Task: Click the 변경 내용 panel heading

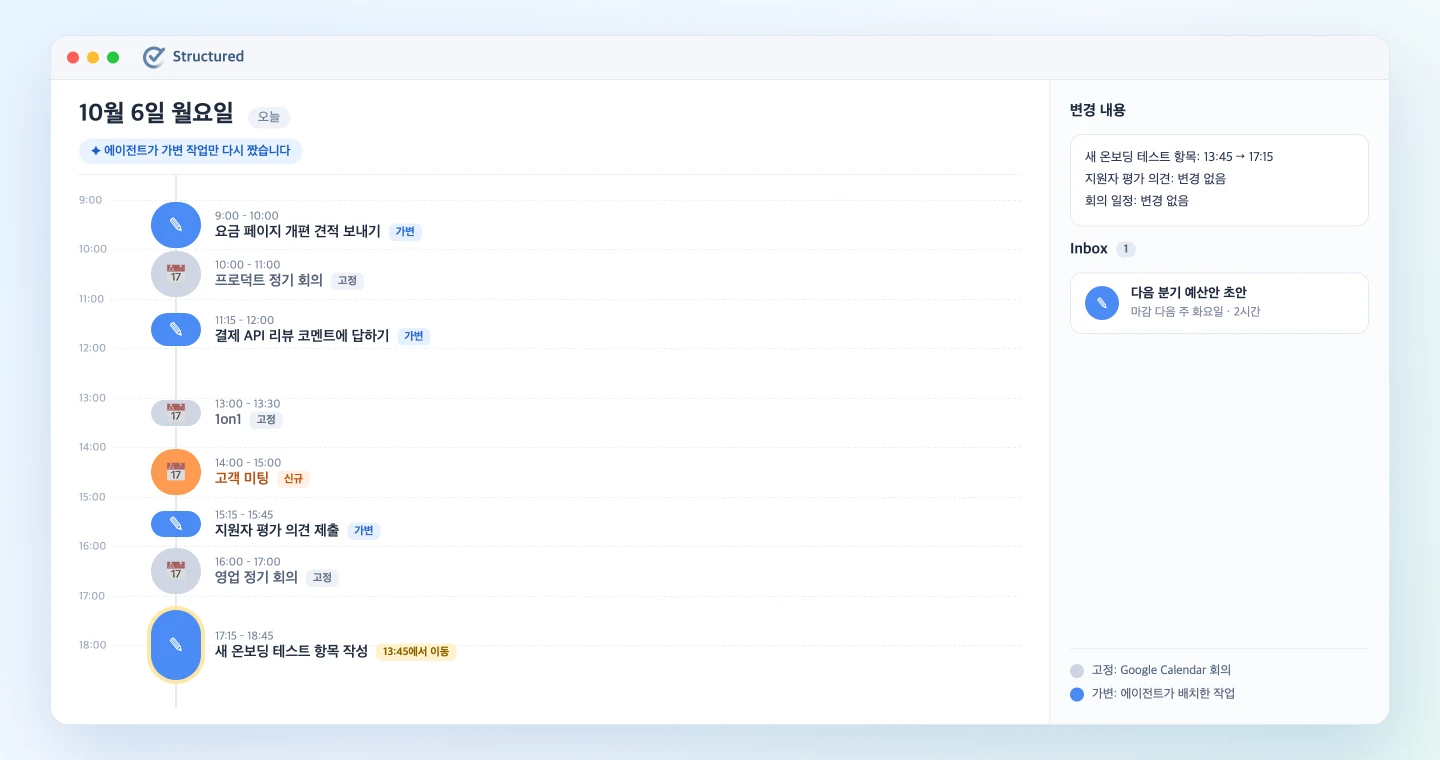Action: click(x=1098, y=111)
